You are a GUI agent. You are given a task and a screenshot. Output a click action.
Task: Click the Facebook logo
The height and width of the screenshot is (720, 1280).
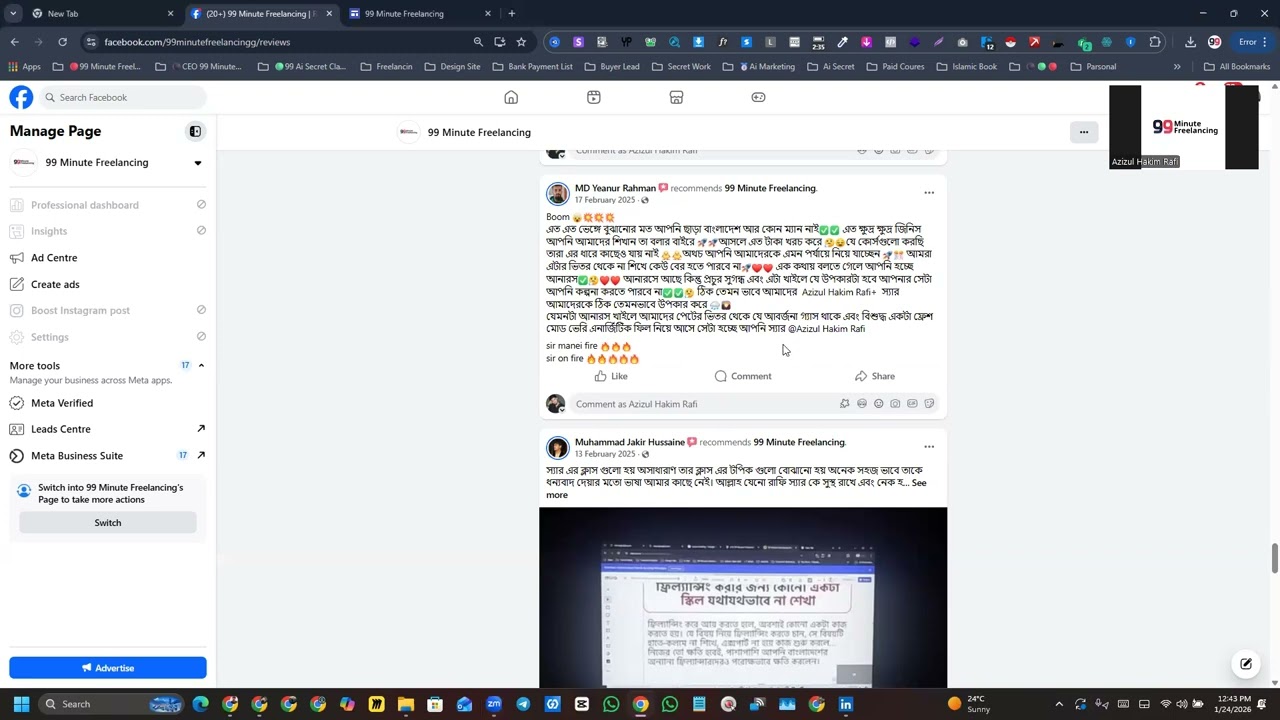click(x=21, y=97)
